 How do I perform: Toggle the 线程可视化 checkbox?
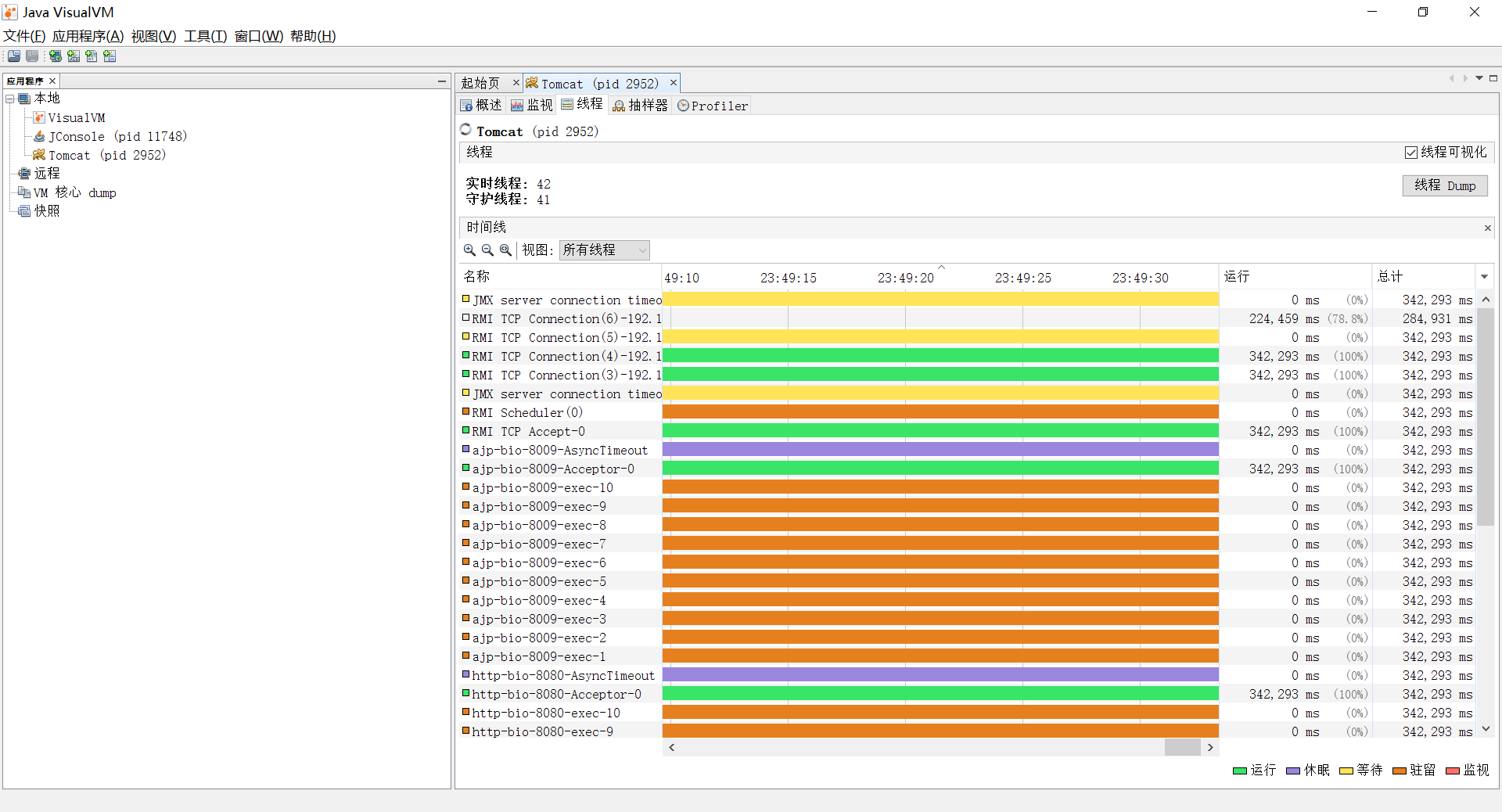[x=1411, y=153]
